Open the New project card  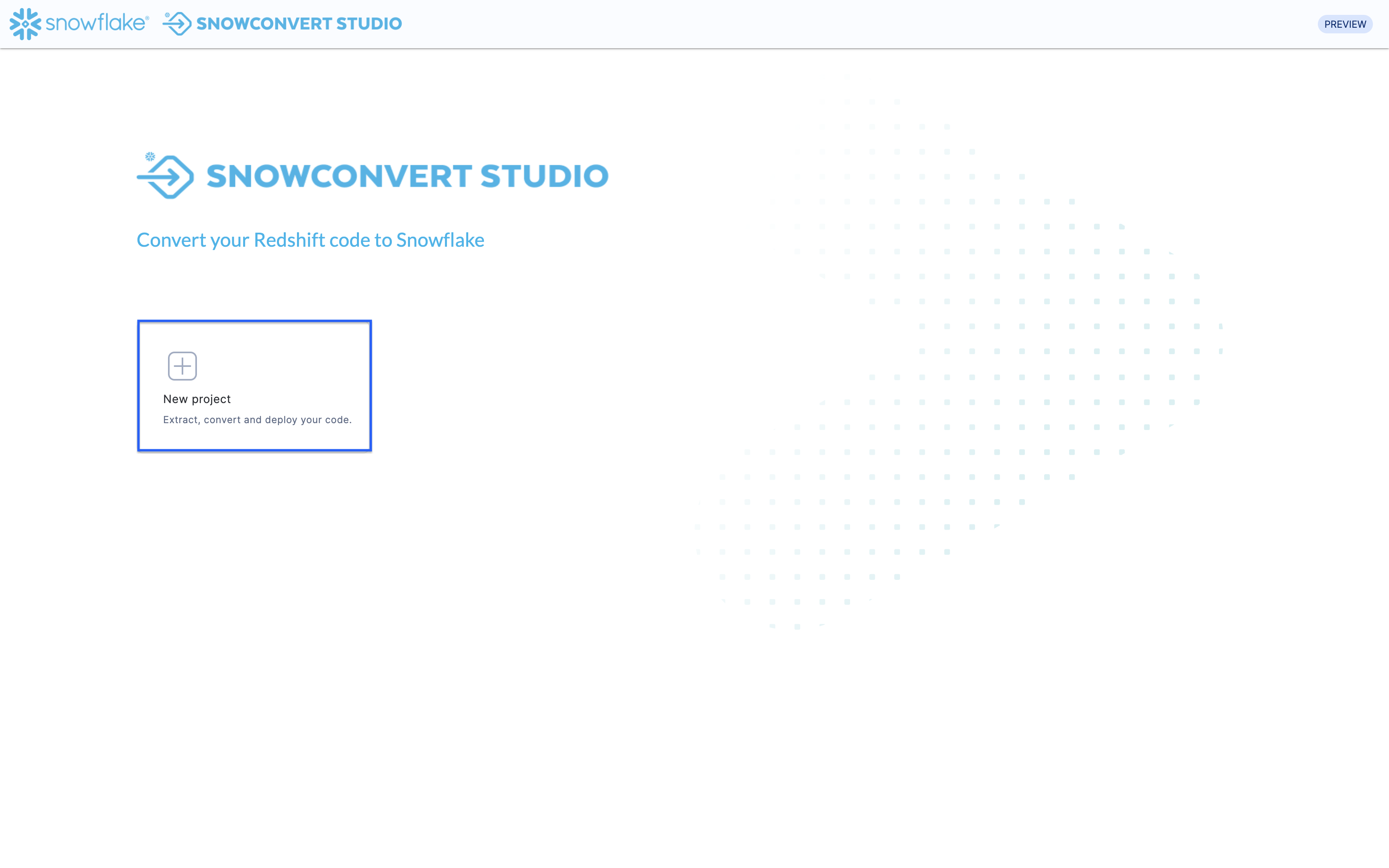254,386
